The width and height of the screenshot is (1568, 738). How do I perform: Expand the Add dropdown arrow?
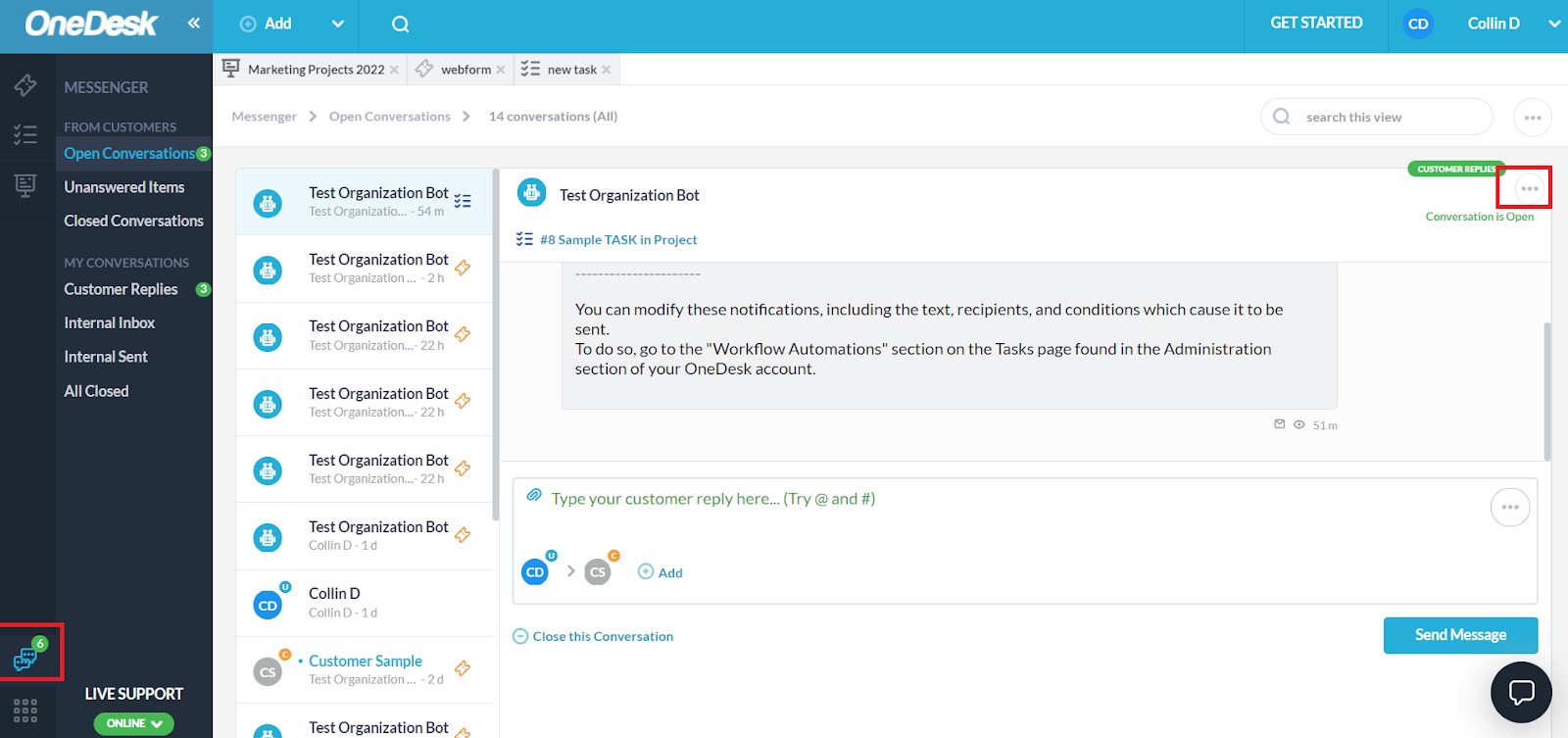(x=338, y=24)
